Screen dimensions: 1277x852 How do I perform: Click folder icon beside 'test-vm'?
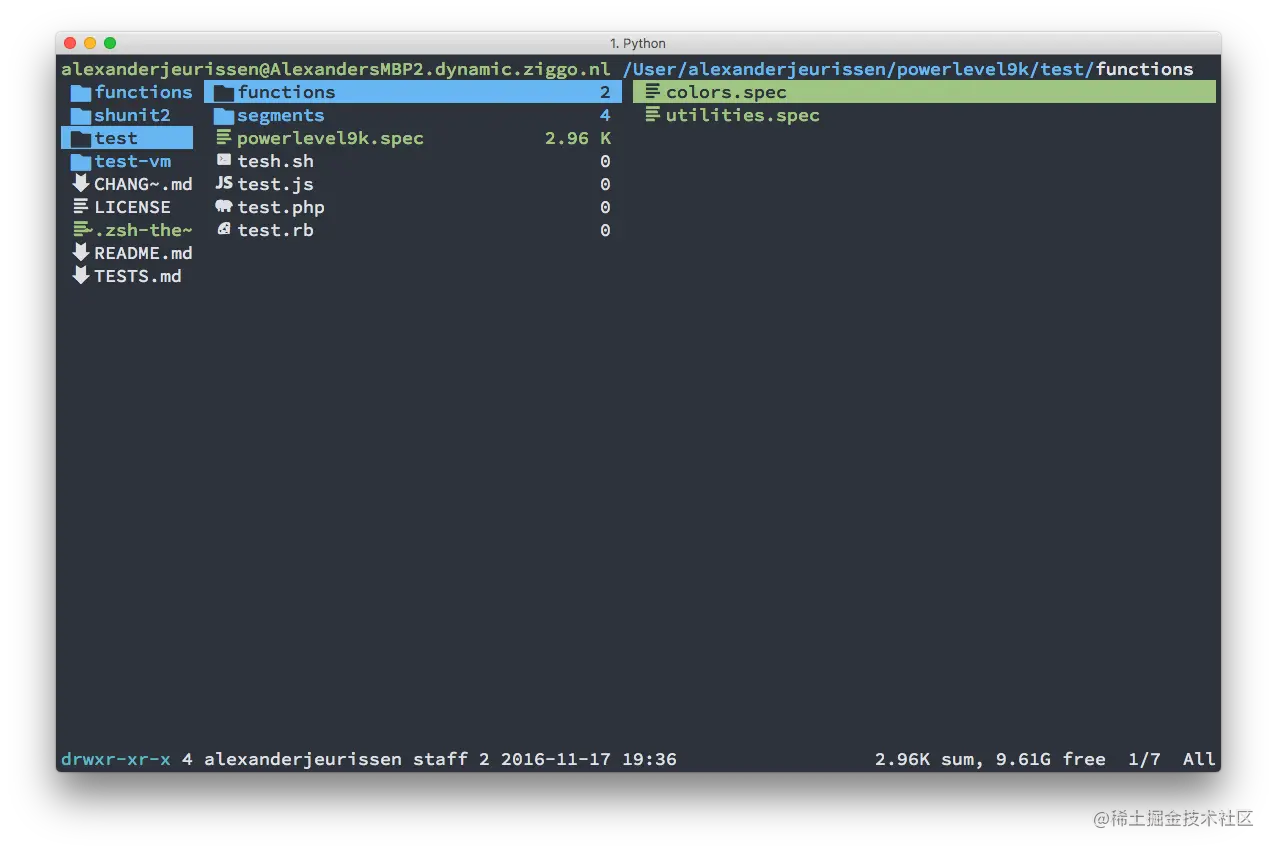[x=81, y=161]
